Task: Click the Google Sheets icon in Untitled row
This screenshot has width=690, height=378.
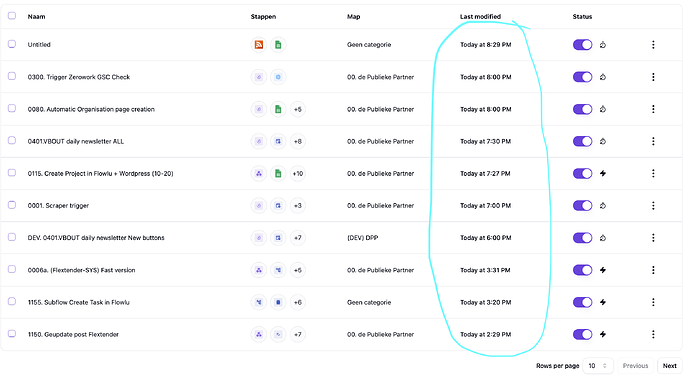Action: (278, 44)
